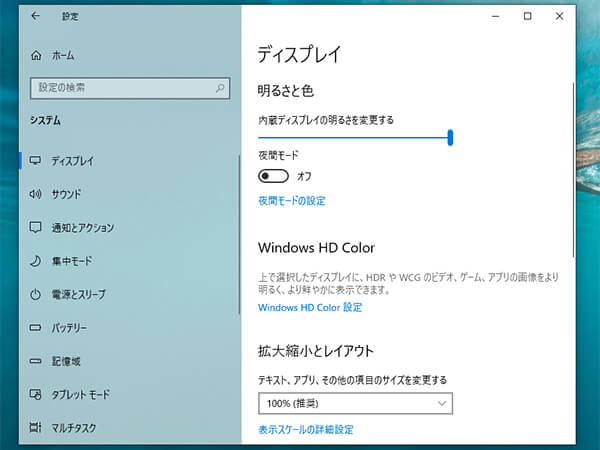Image resolution: width=600 pixels, height=450 pixels.
Task: Click the ディスプレイ page title
Action: click(x=299, y=54)
